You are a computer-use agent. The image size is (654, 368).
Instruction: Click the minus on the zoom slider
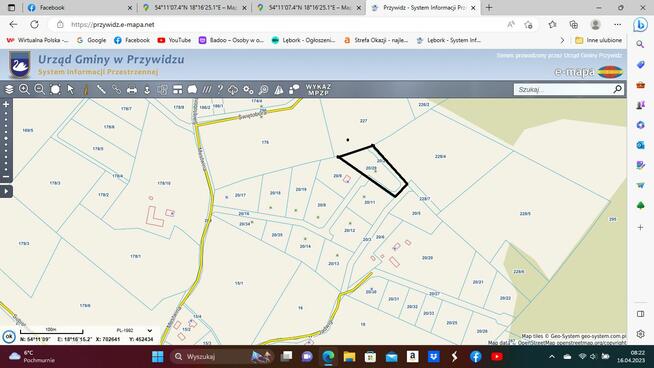6,177
